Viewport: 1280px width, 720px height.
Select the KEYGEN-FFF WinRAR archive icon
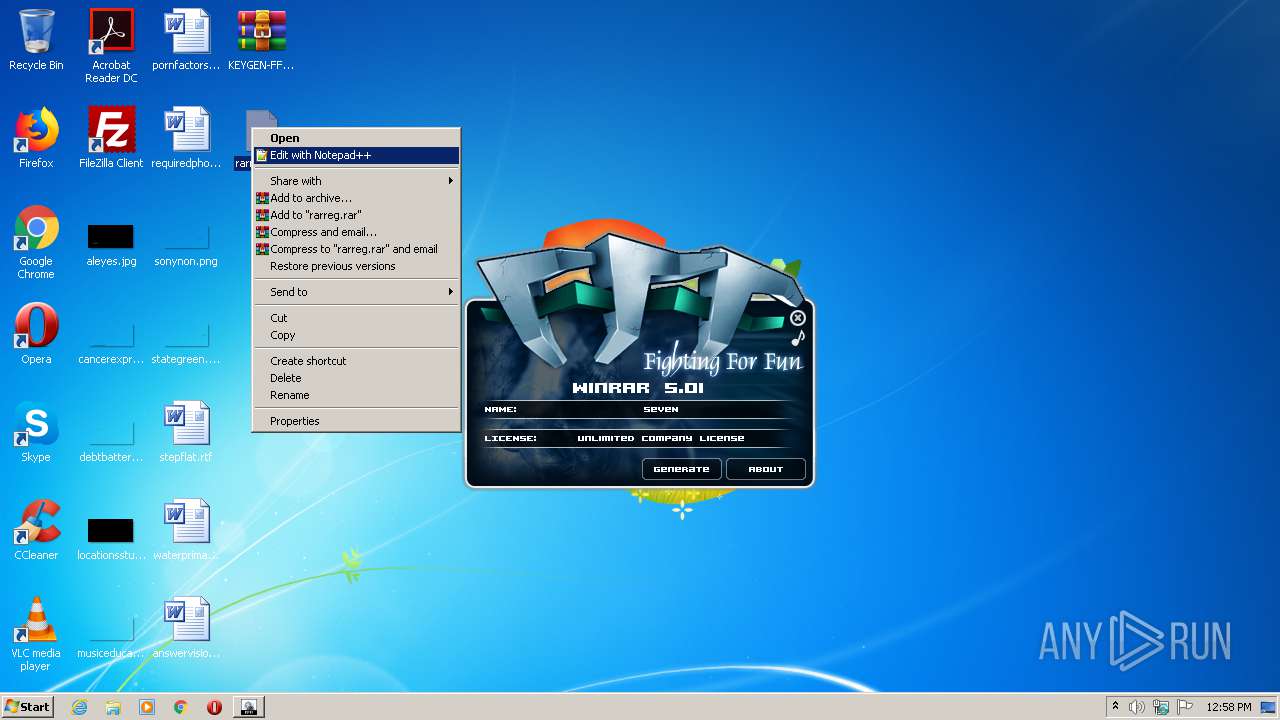pos(261,40)
